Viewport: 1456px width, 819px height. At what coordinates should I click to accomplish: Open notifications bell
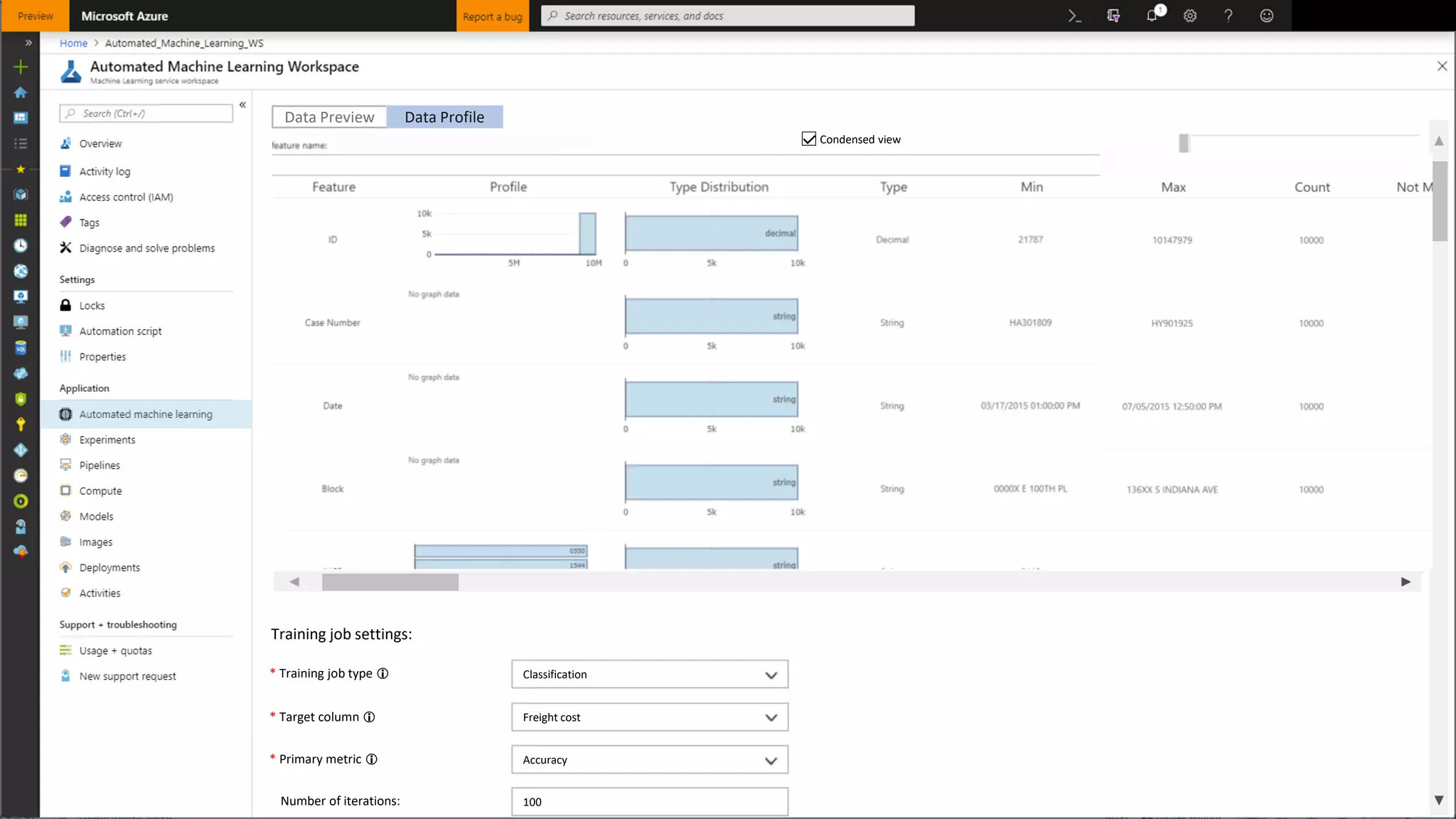click(x=1152, y=16)
